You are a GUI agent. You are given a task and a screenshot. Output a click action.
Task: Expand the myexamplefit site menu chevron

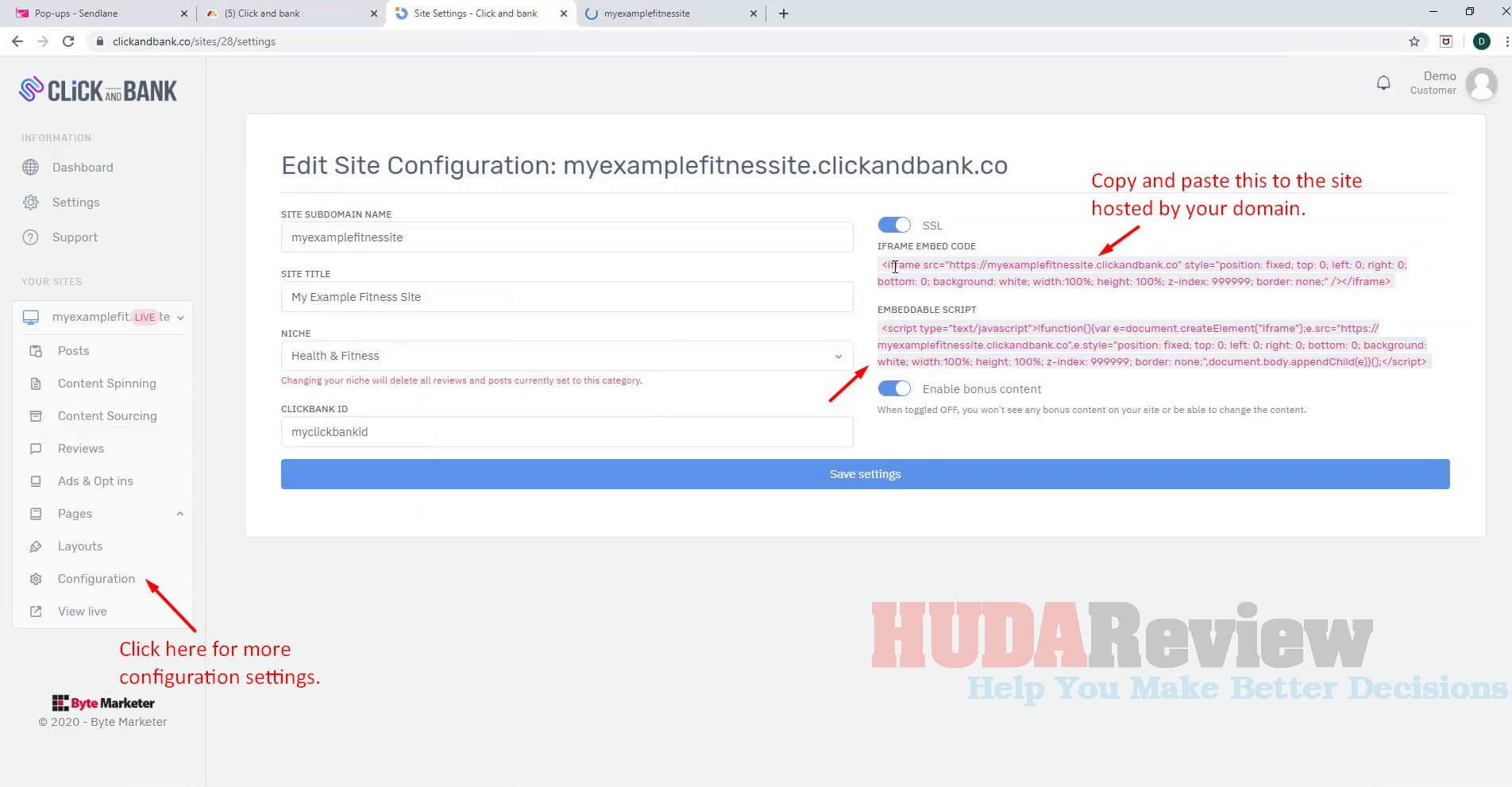180,318
